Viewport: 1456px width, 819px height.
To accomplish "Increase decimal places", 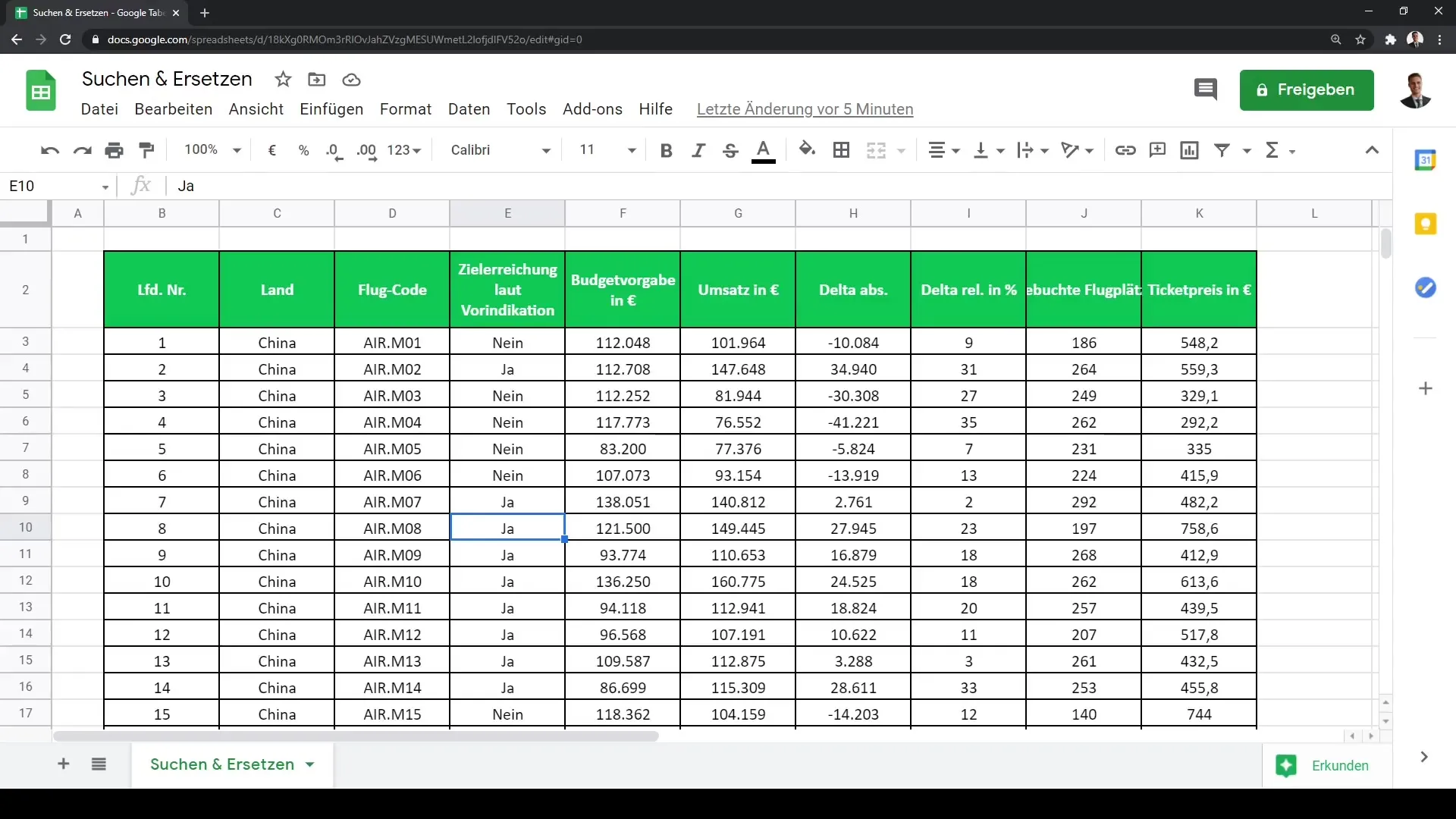I will [x=366, y=150].
